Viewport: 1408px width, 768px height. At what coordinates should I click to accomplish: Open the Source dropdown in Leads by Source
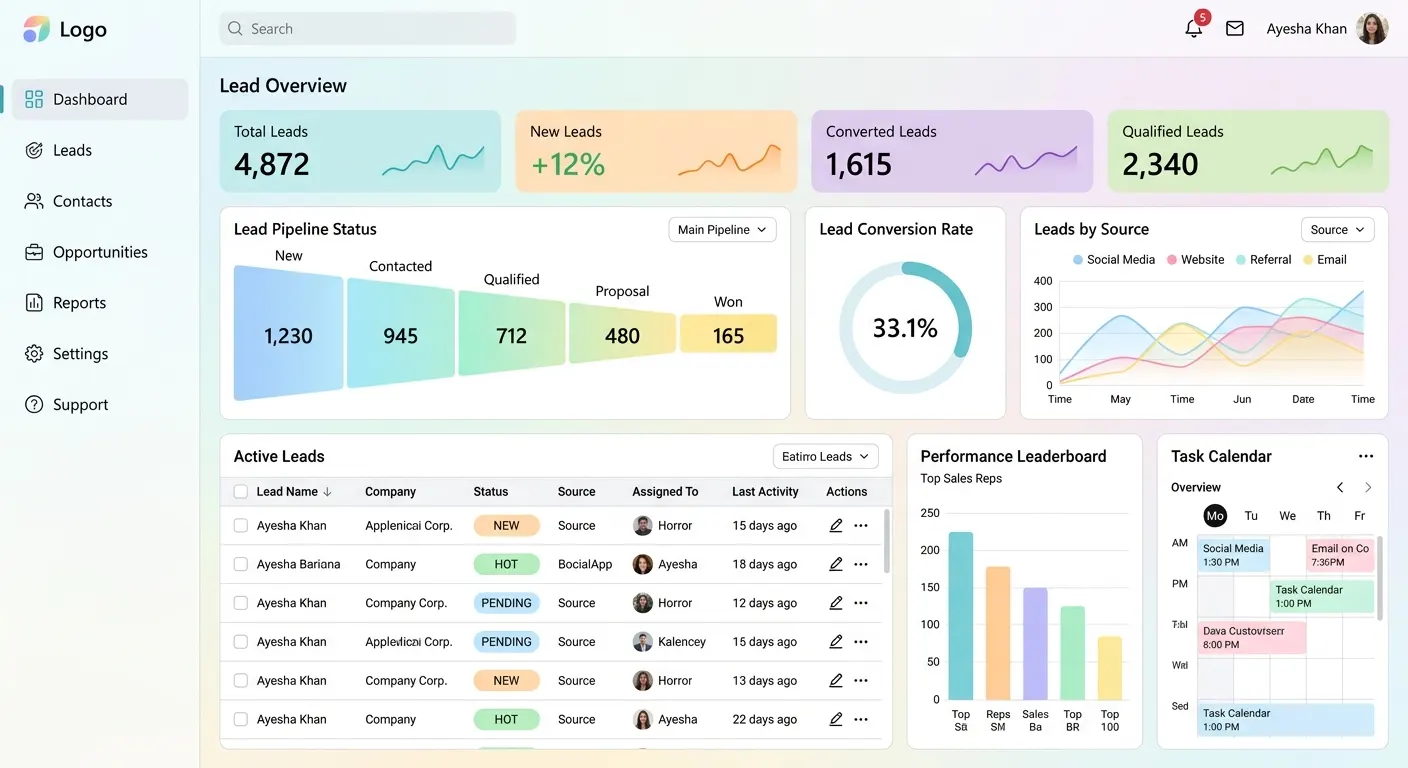[x=1337, y=229]
